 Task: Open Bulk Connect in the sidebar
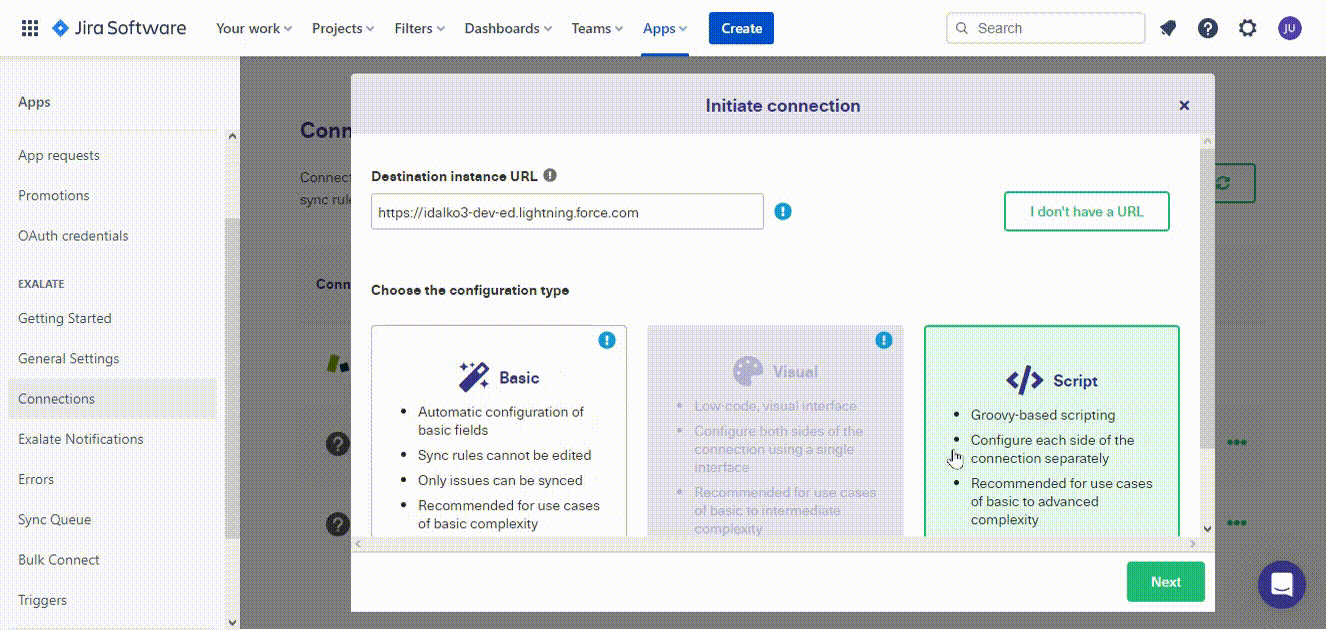(59, 560)
